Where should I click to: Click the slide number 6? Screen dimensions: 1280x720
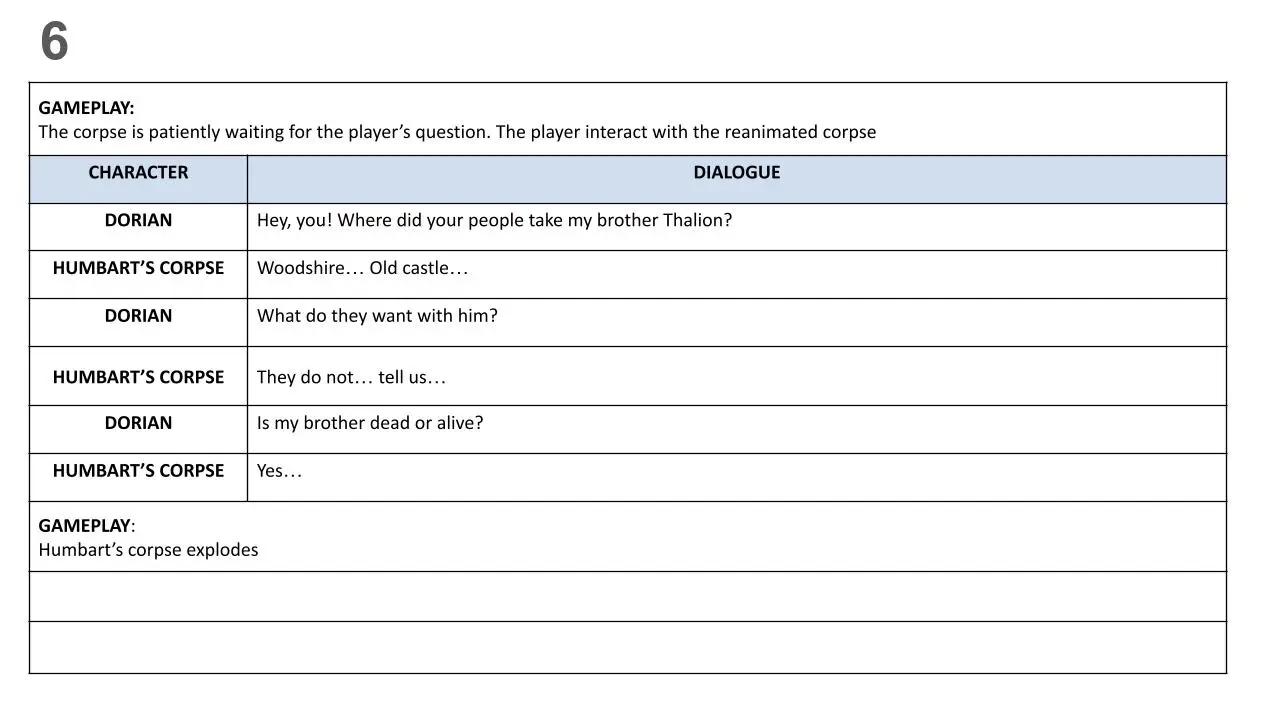(x=54, y=42)
